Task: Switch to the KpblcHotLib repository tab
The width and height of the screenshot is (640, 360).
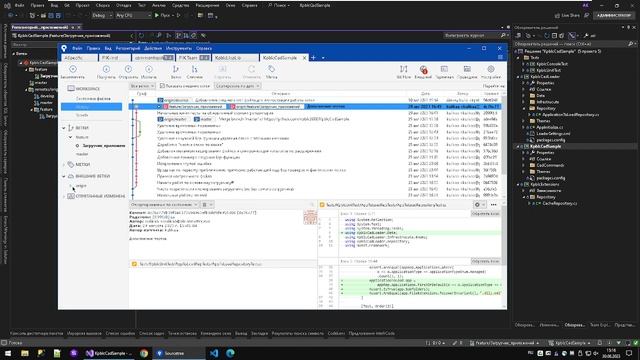Action: pyautogui.click(x=235, y=58)
